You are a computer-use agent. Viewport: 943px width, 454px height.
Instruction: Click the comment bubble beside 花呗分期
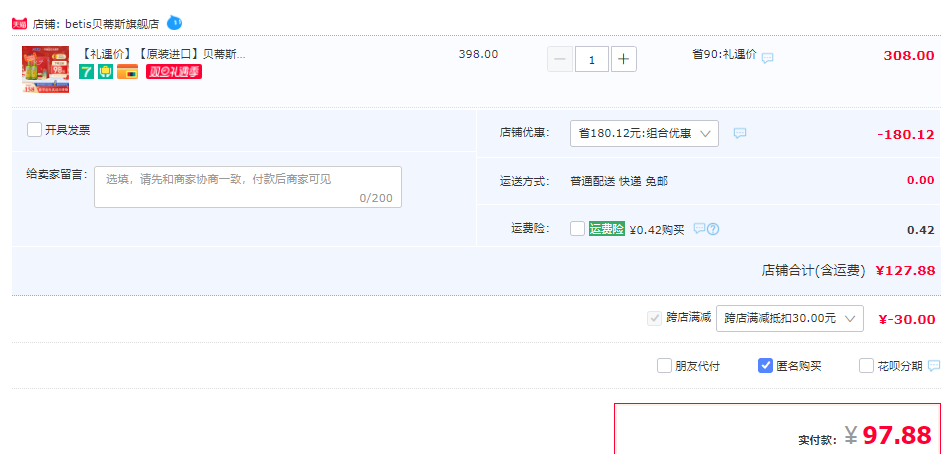click(x=934, y=366)
